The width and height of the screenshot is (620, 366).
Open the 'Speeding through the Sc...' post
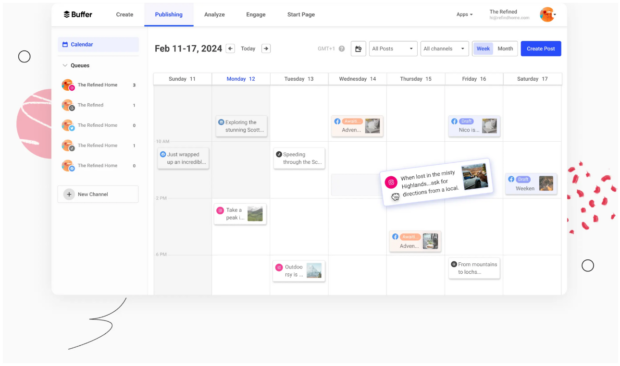pyautogui.click(x=299, y=158)
